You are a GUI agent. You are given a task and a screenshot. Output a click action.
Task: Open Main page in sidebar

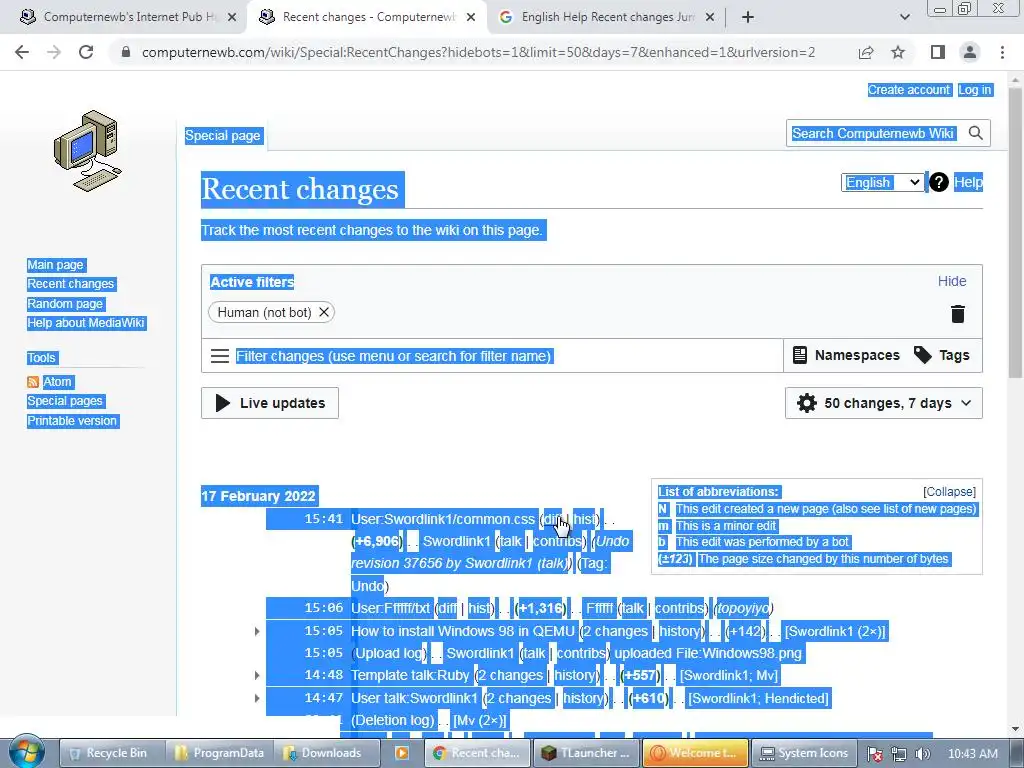(x=56, y=264)
